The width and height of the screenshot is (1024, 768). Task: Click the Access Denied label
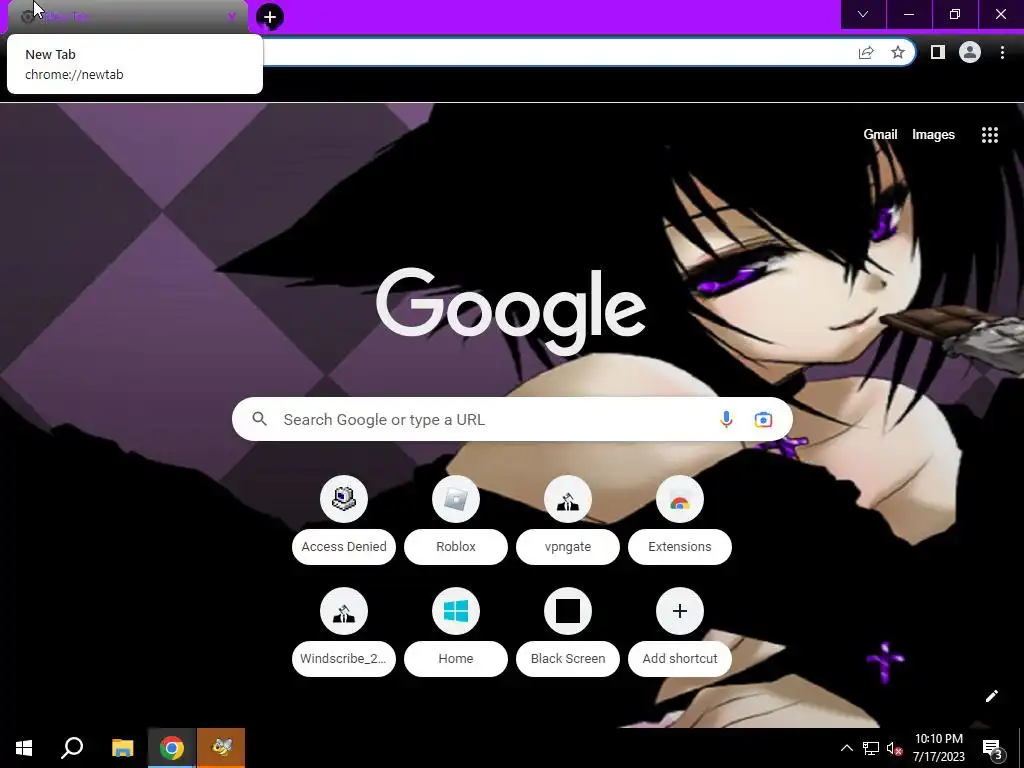click(x=344, y=547)
